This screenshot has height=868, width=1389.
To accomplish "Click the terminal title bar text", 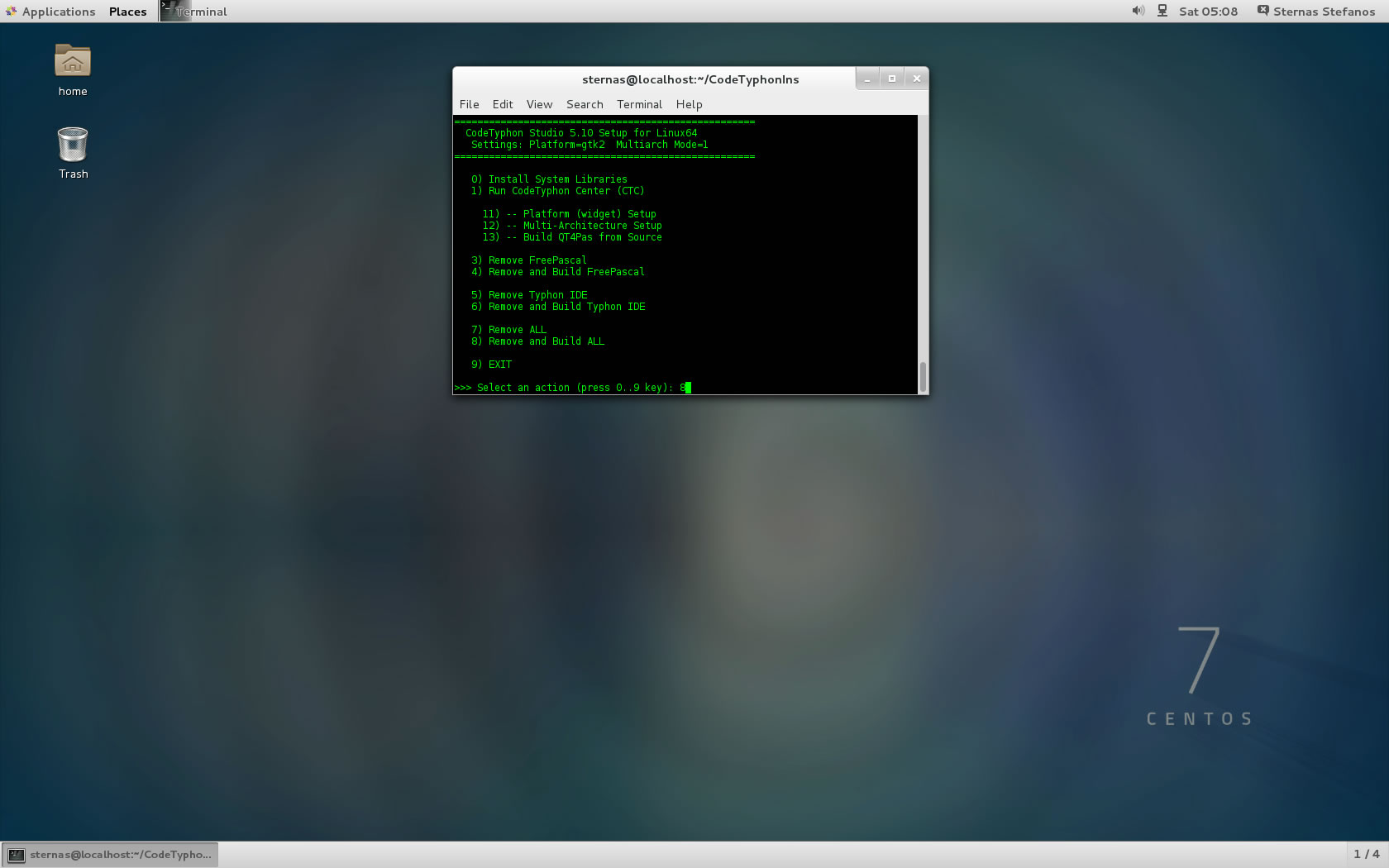I will click(x=690, y=79).
